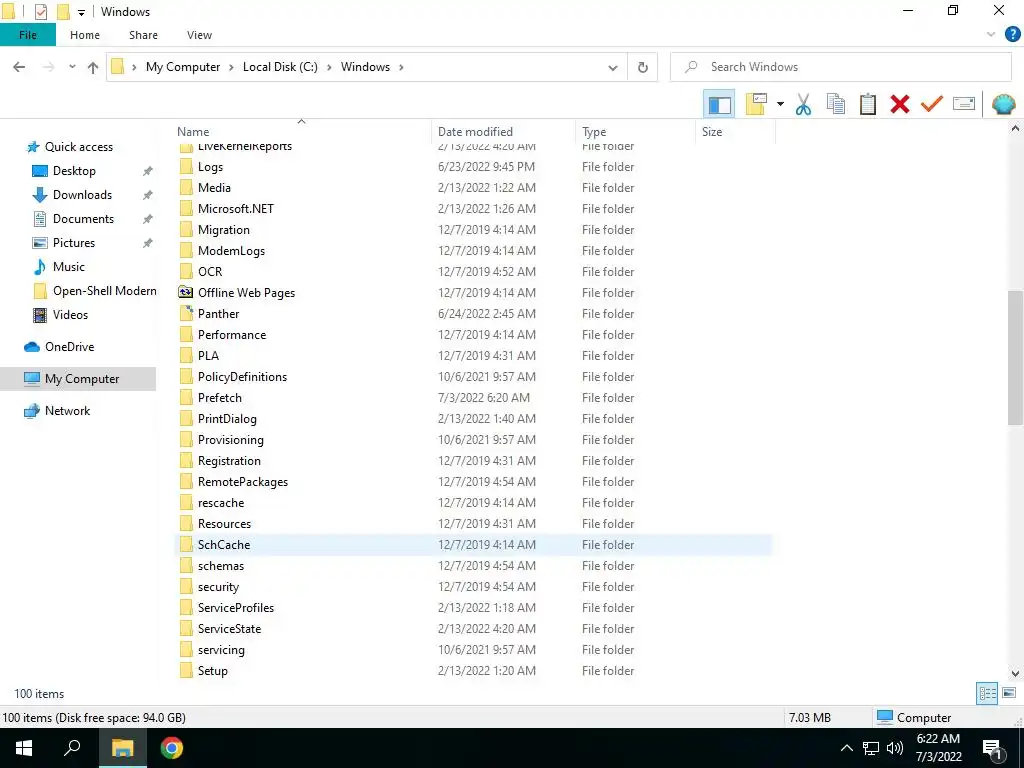The image size is (1024, 768).
Task: Select the SchCache folder
Action: tap(224, 545)
